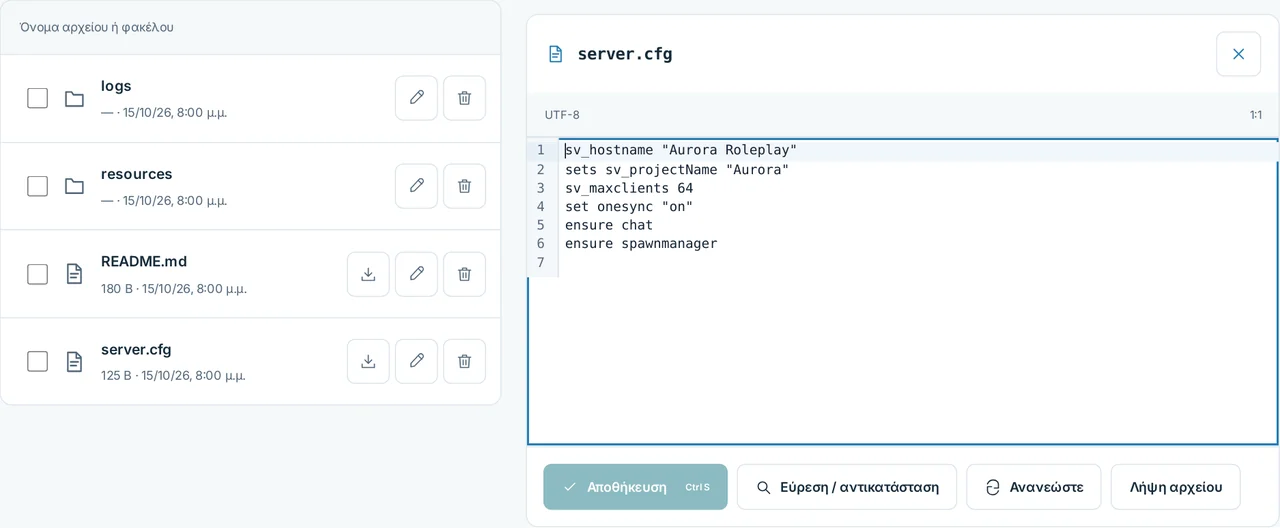Select the resources folder checkbox
This screenshot has width=1280, height=528.
pyautogui.click(x=37, y=186)
